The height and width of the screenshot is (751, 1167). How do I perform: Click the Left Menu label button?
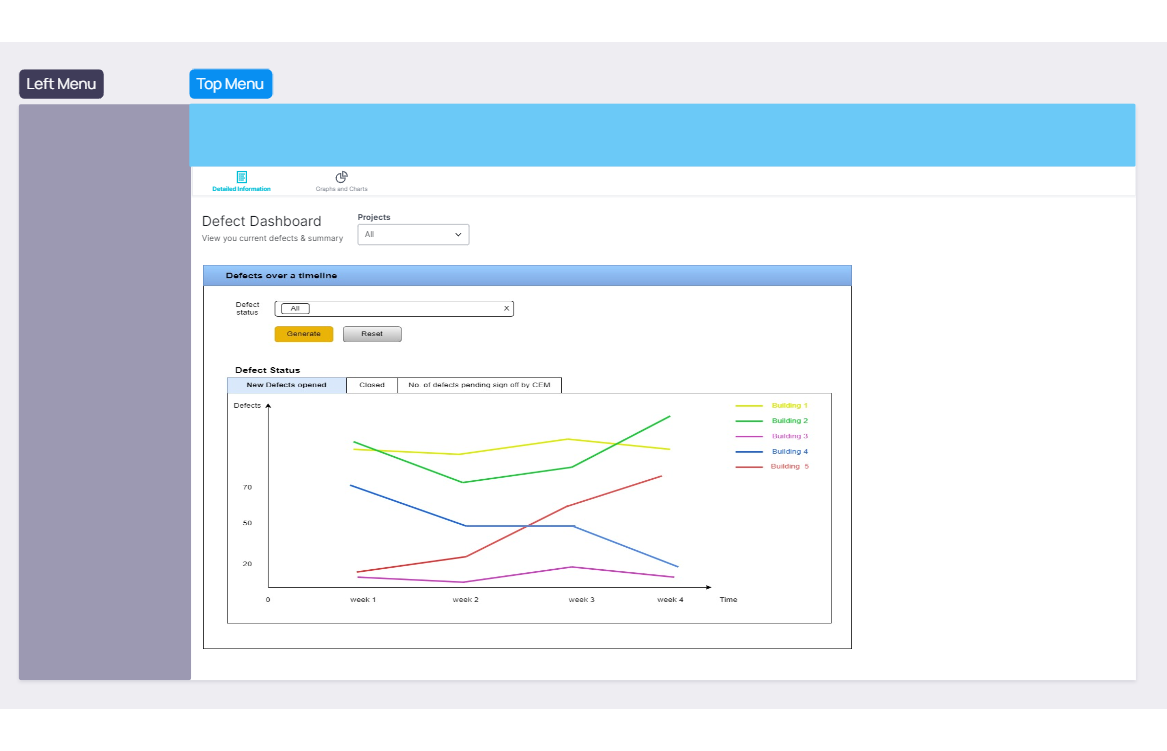point(61,84)
